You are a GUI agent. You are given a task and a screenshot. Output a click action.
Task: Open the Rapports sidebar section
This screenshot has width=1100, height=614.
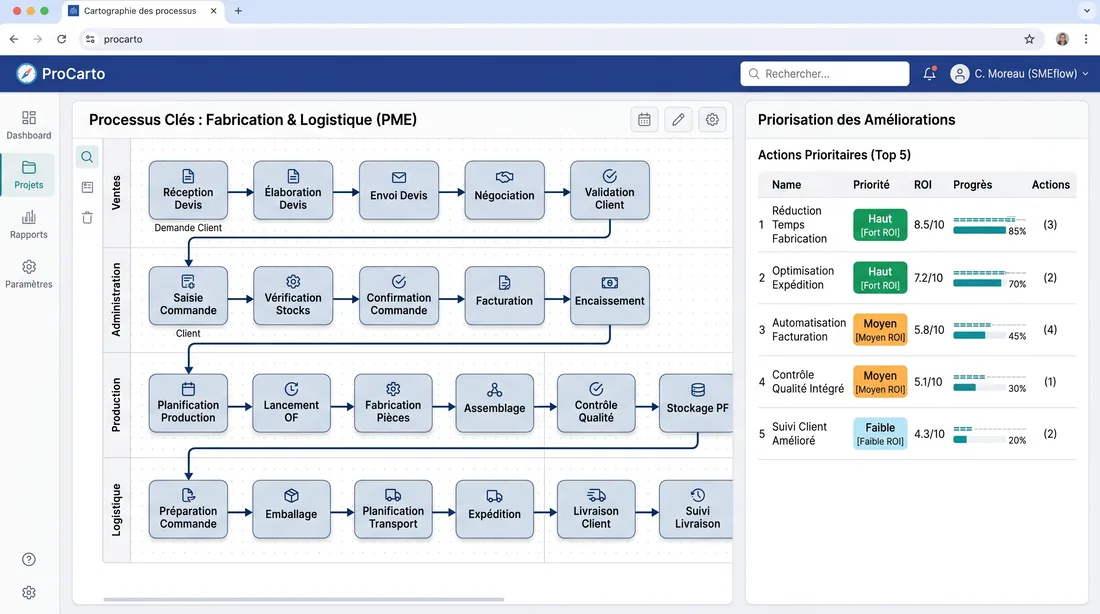coord(29,225)
